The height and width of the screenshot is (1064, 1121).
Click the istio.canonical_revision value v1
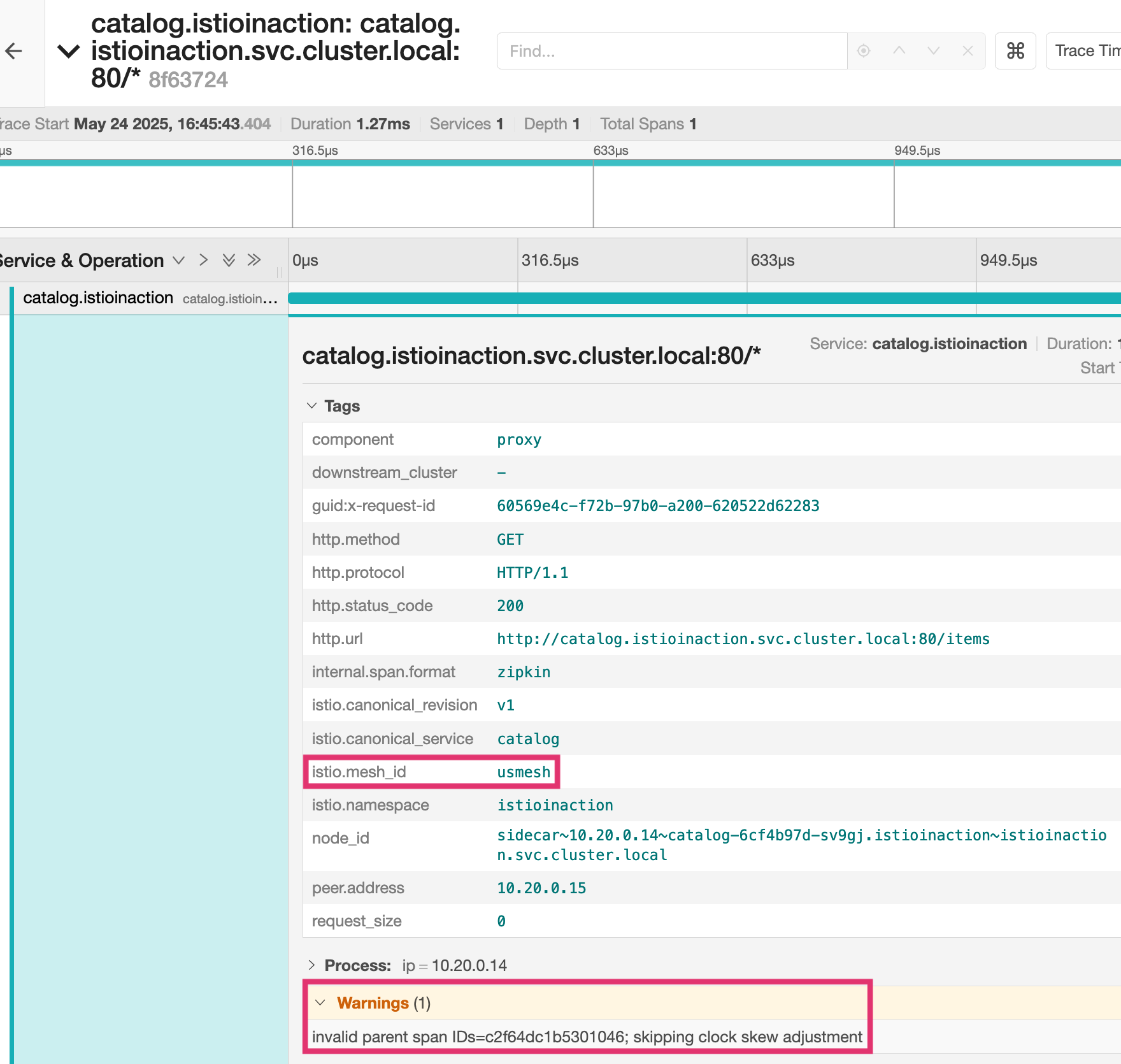tap(506, 705)
